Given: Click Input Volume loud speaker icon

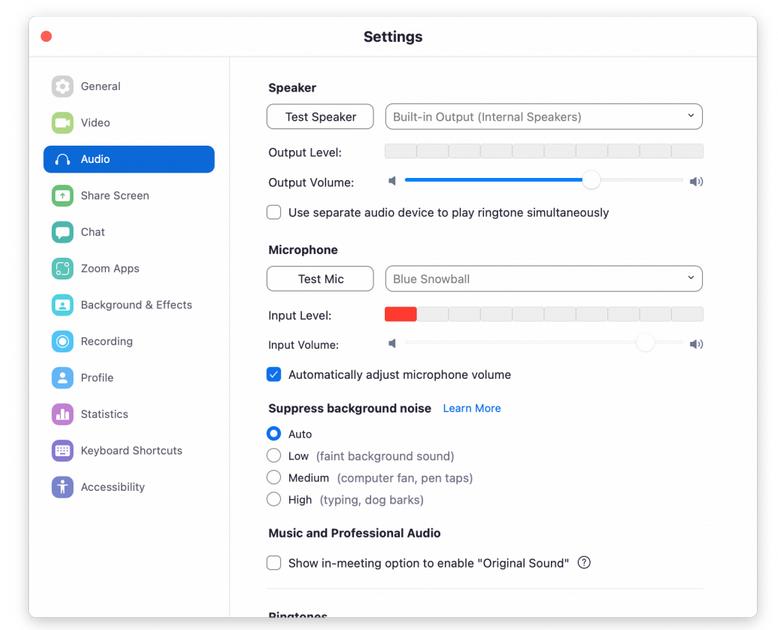Looking at the screenshot, I should [x=696, y=344].
